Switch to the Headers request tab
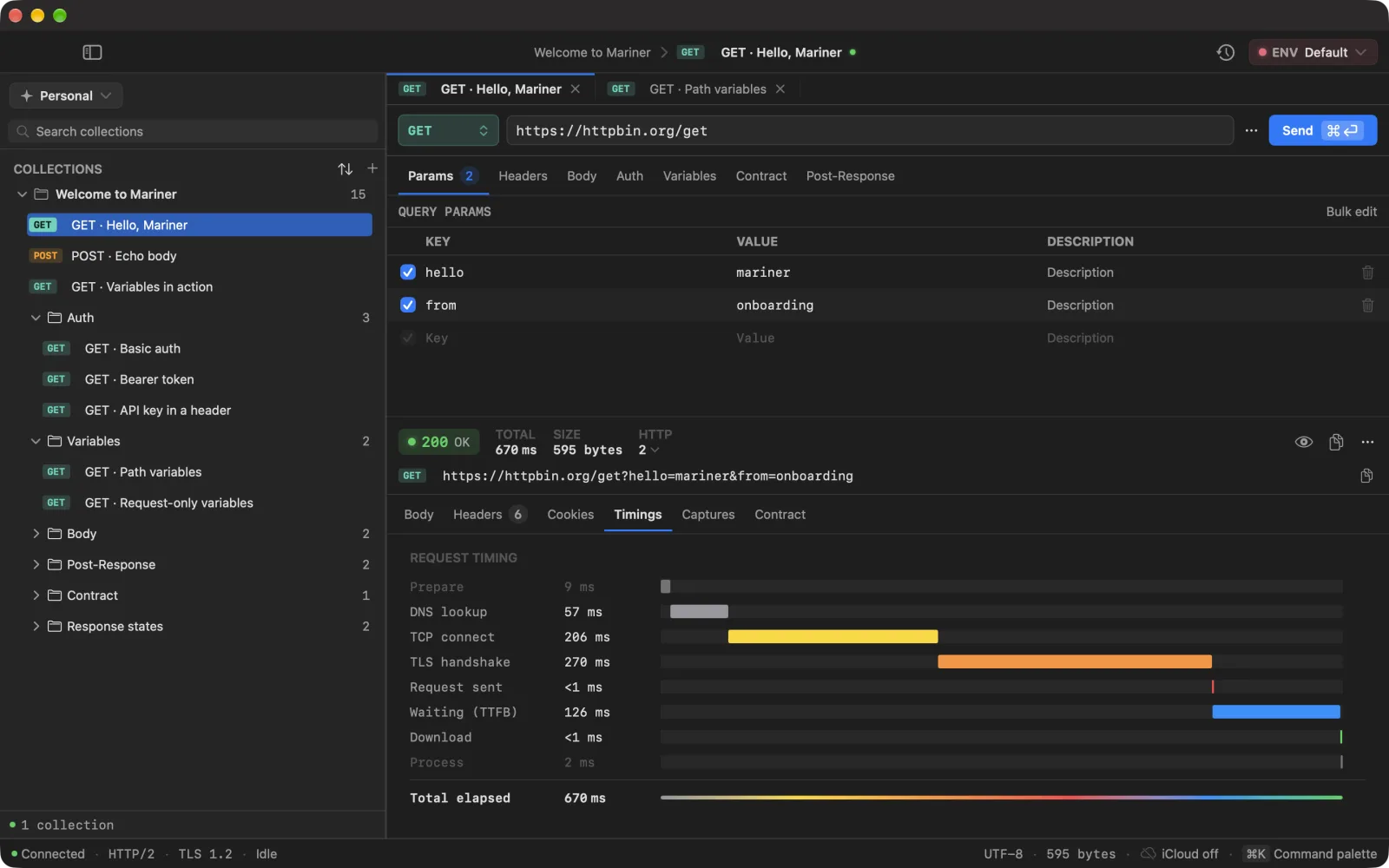Viewport: 1389px width, 868px height. point(523,176)
